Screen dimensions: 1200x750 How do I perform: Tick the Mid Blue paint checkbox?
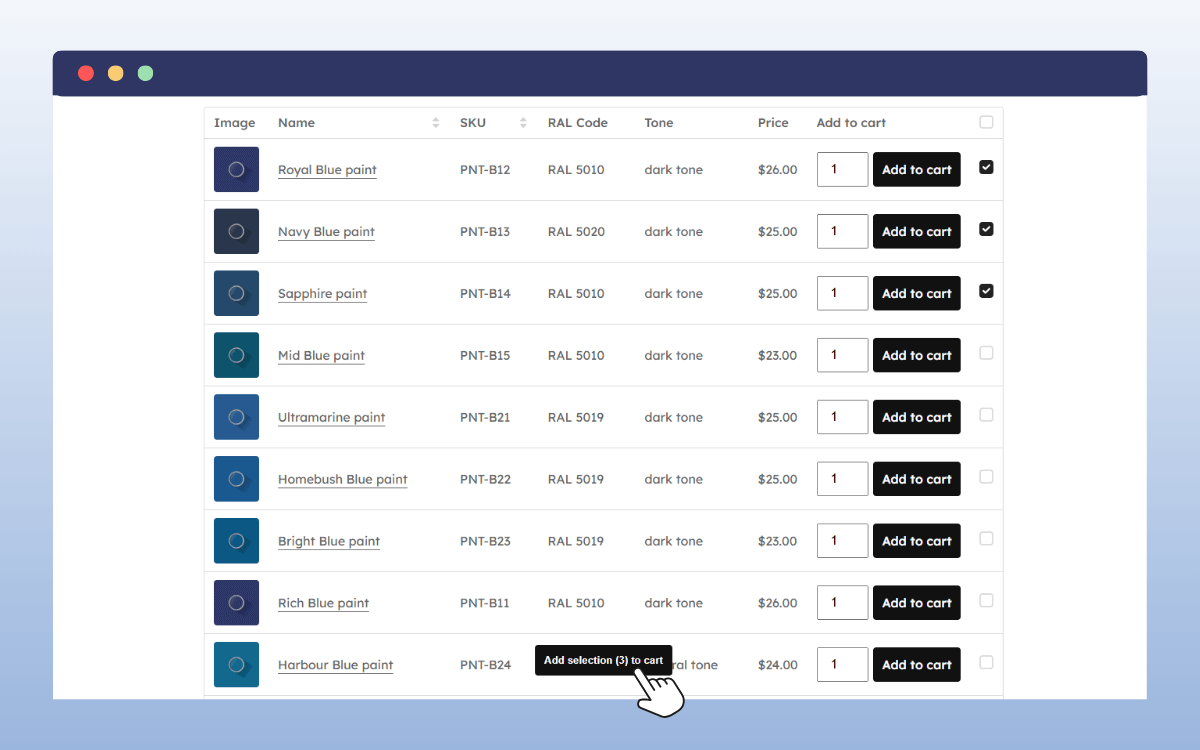[x=986, y=353]
